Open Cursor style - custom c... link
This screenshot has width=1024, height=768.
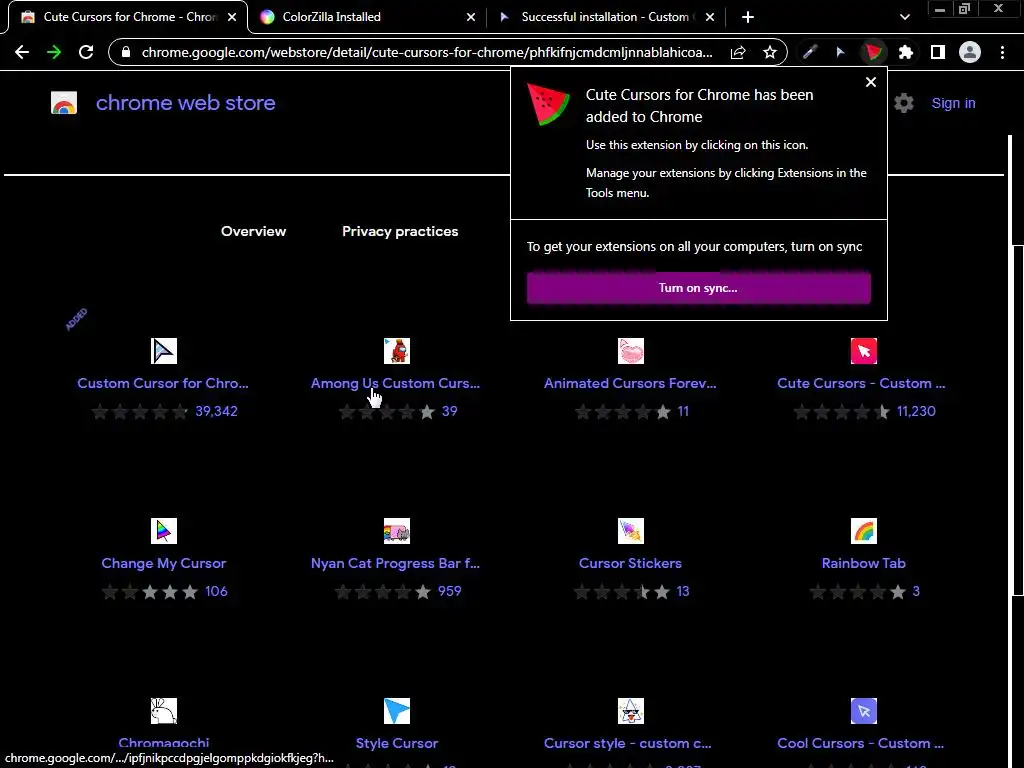tap(628, 743)
